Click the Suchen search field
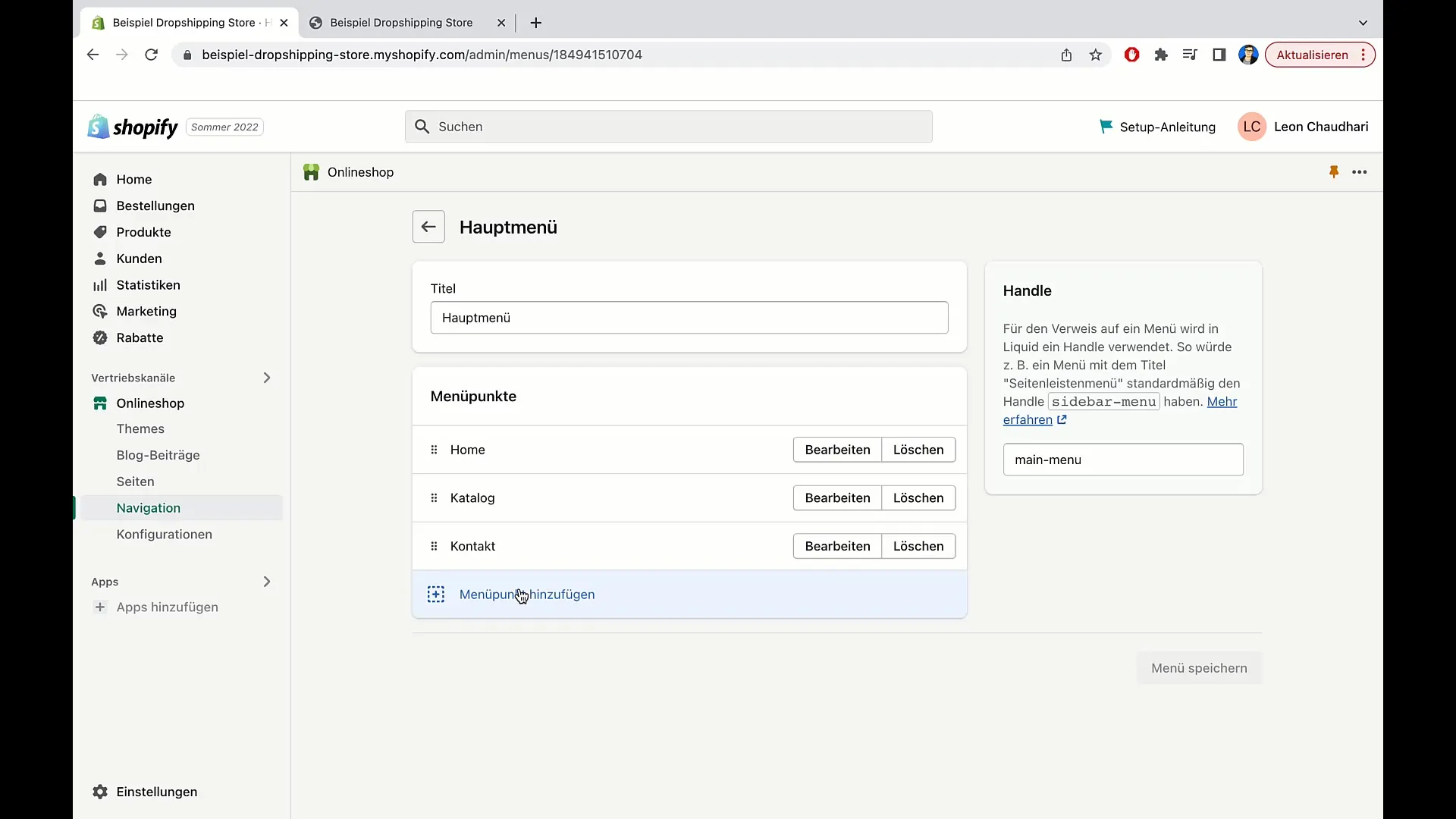The width and height of the screenshot is (1456, 819). pos(669,127)
